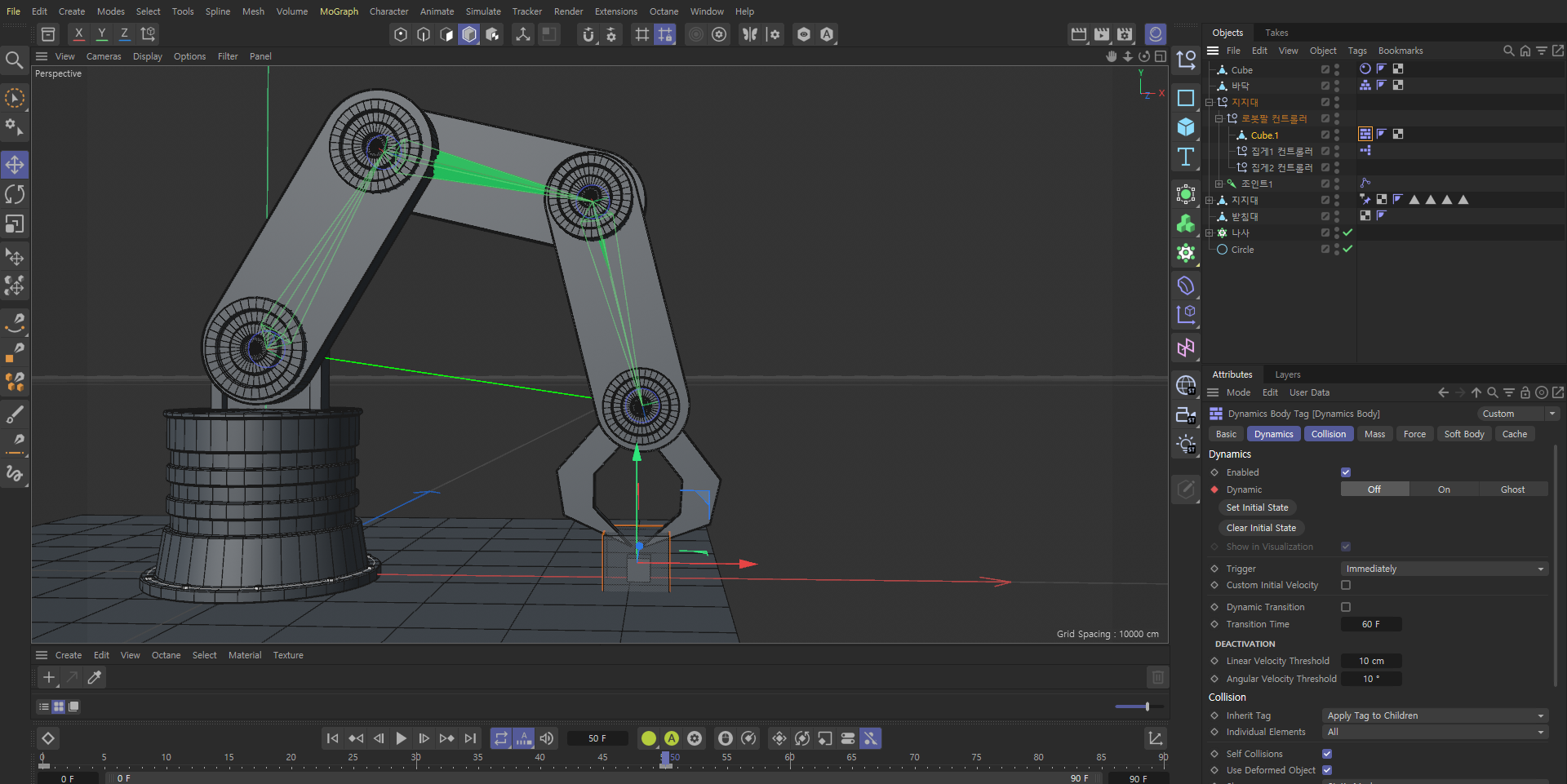The width and height of the screenshot is (1567, 784).
Task: Open the Individual Elements dropdown showing All
Action: click(x=1435, y=732)
